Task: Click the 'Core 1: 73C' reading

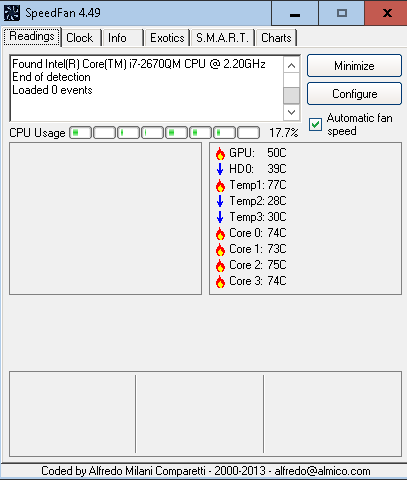Action: pos(258,249)
